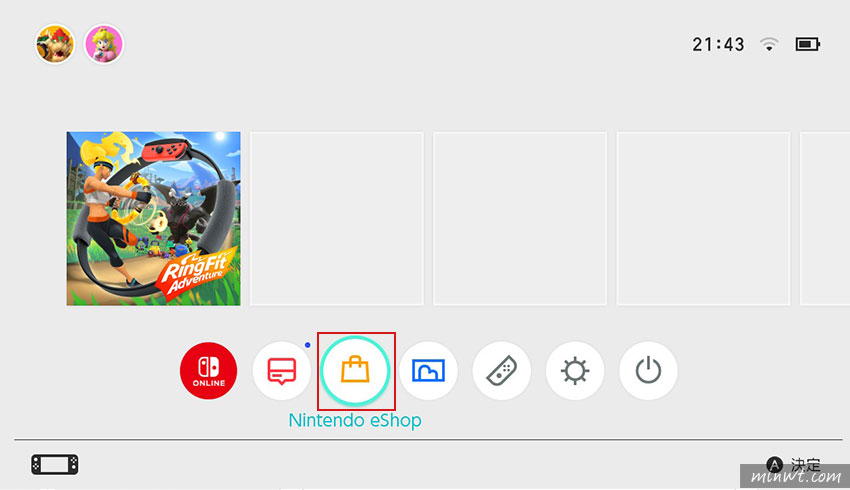Screen dimensions: 850x490
Task: Launch the Nintendo eShop shopping bag icon
Action: coord(355,371)
